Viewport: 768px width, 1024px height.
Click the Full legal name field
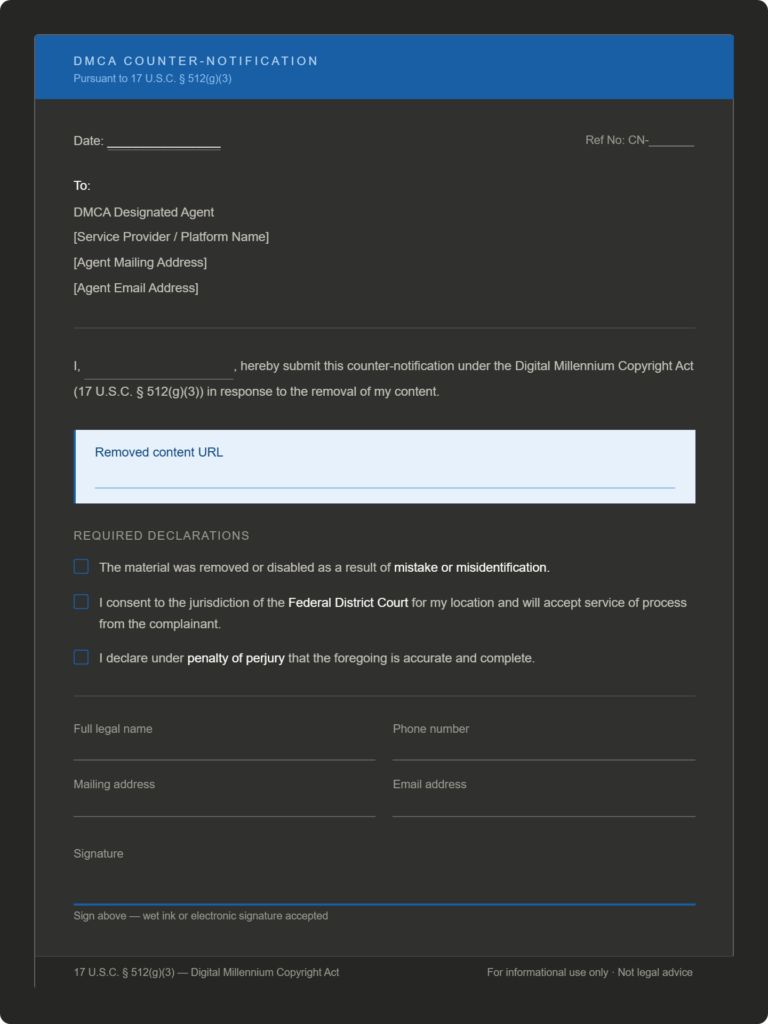pos(224,749)
